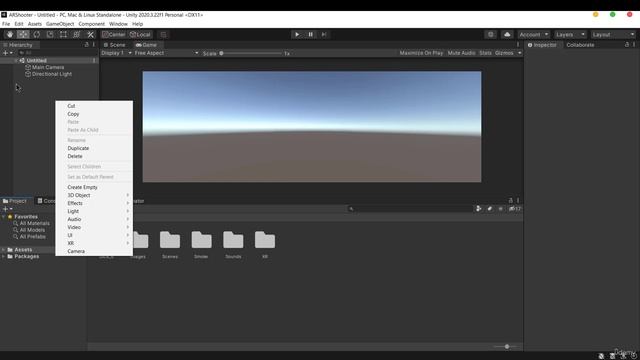640x360 pixels.
Task: Lock the Hierarchy panel
Action: (87, 44)
